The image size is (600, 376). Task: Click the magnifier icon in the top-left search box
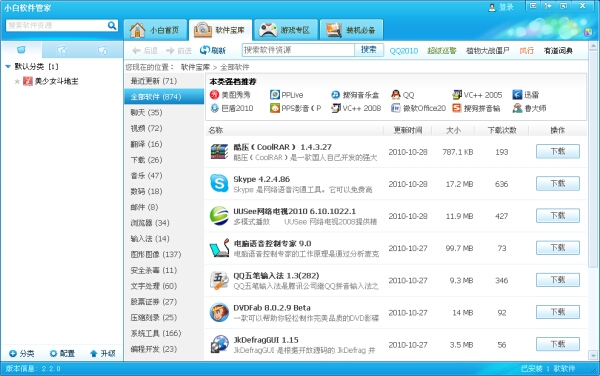pos(112,26)
